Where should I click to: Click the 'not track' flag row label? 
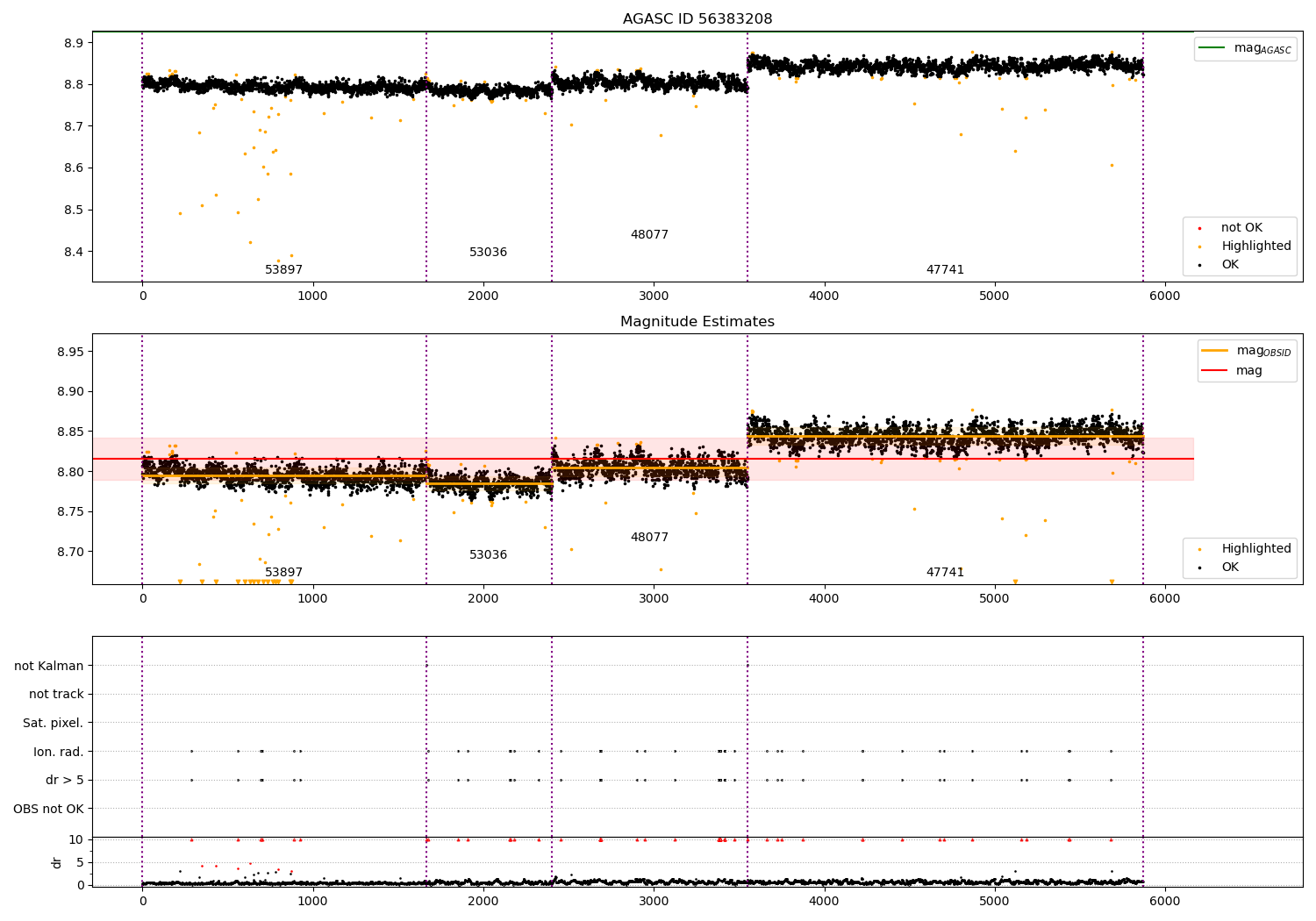pos(56,695)
